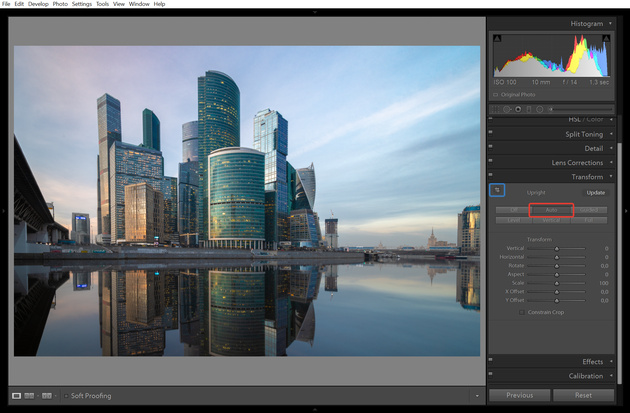Collapse the Transform panel
This screenshot has width=630, height=413.
point(611,176)
